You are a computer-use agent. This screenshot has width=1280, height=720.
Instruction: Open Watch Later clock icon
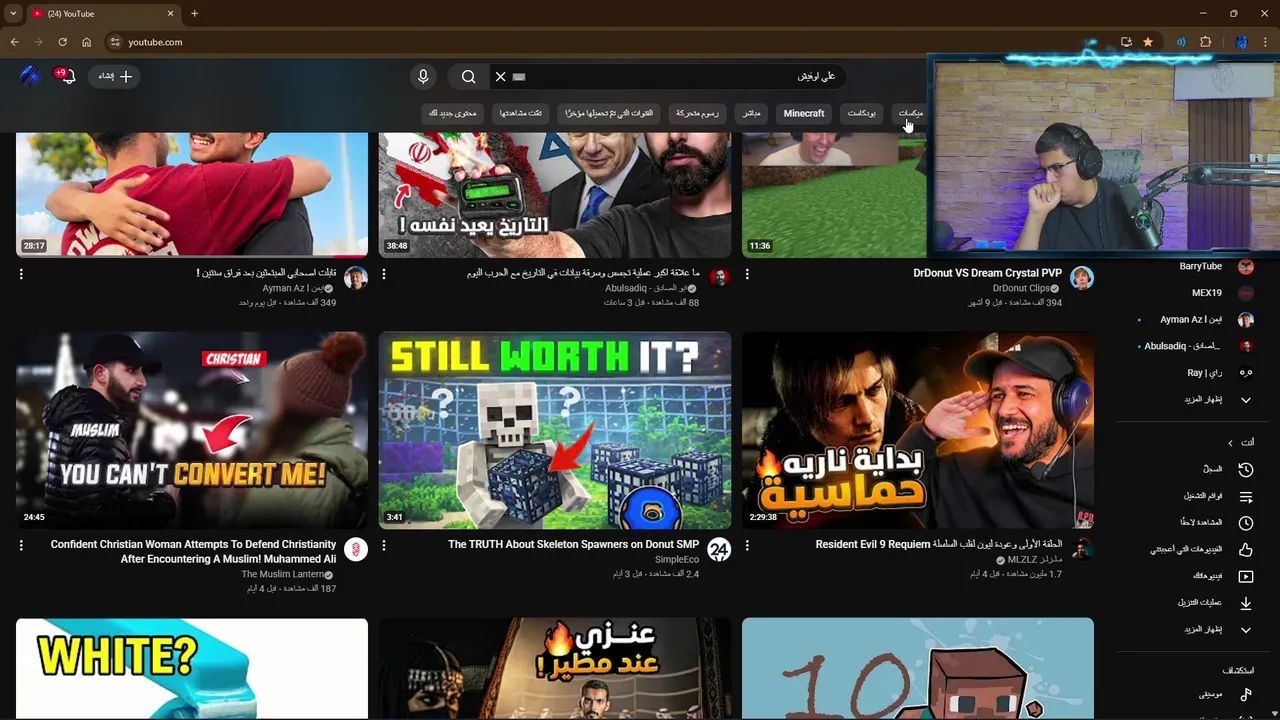1245,523
